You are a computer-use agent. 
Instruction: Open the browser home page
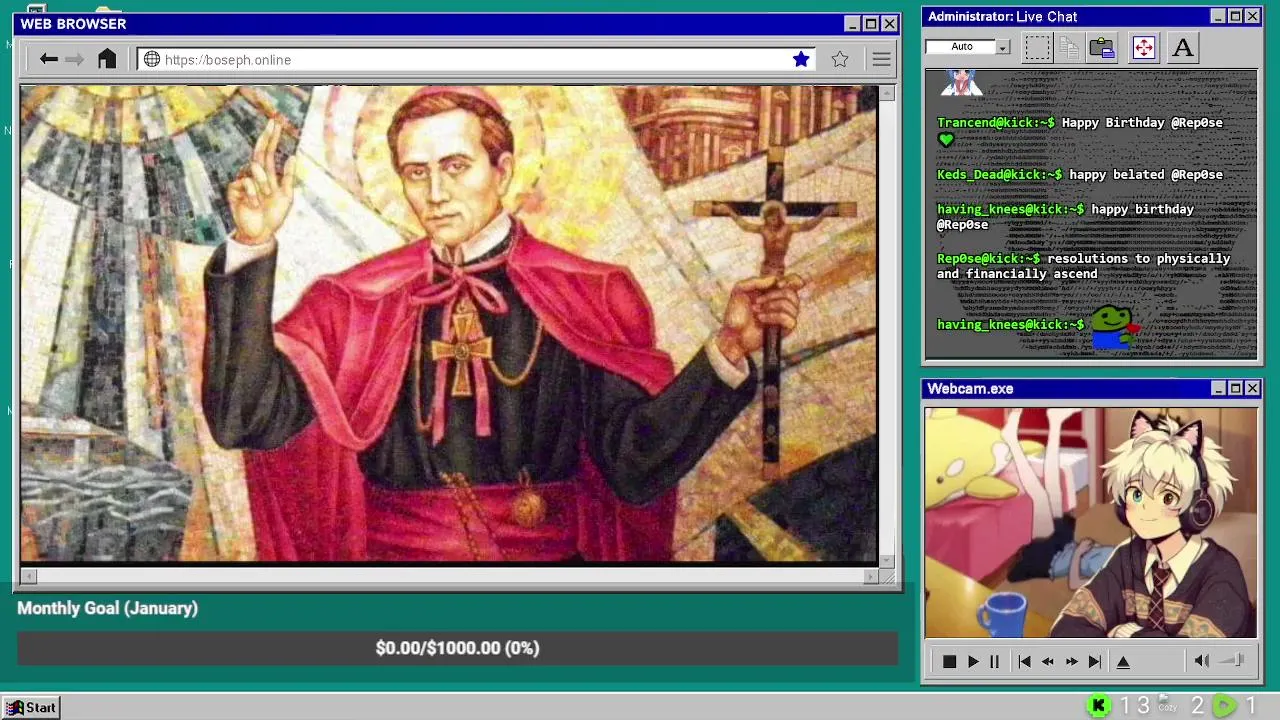pos(107,59)
